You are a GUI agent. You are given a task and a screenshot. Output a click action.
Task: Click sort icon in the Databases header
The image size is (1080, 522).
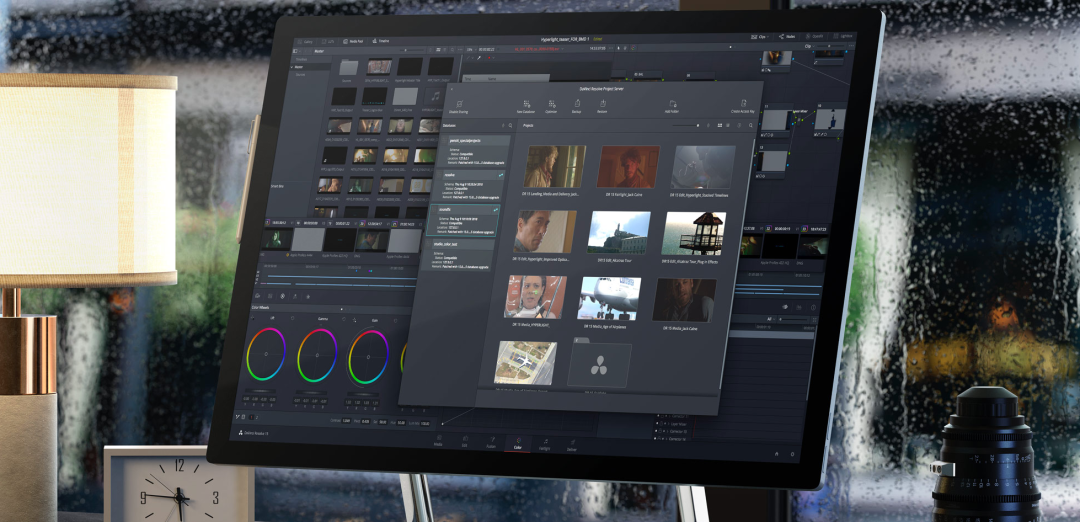(x=501, y=125)
